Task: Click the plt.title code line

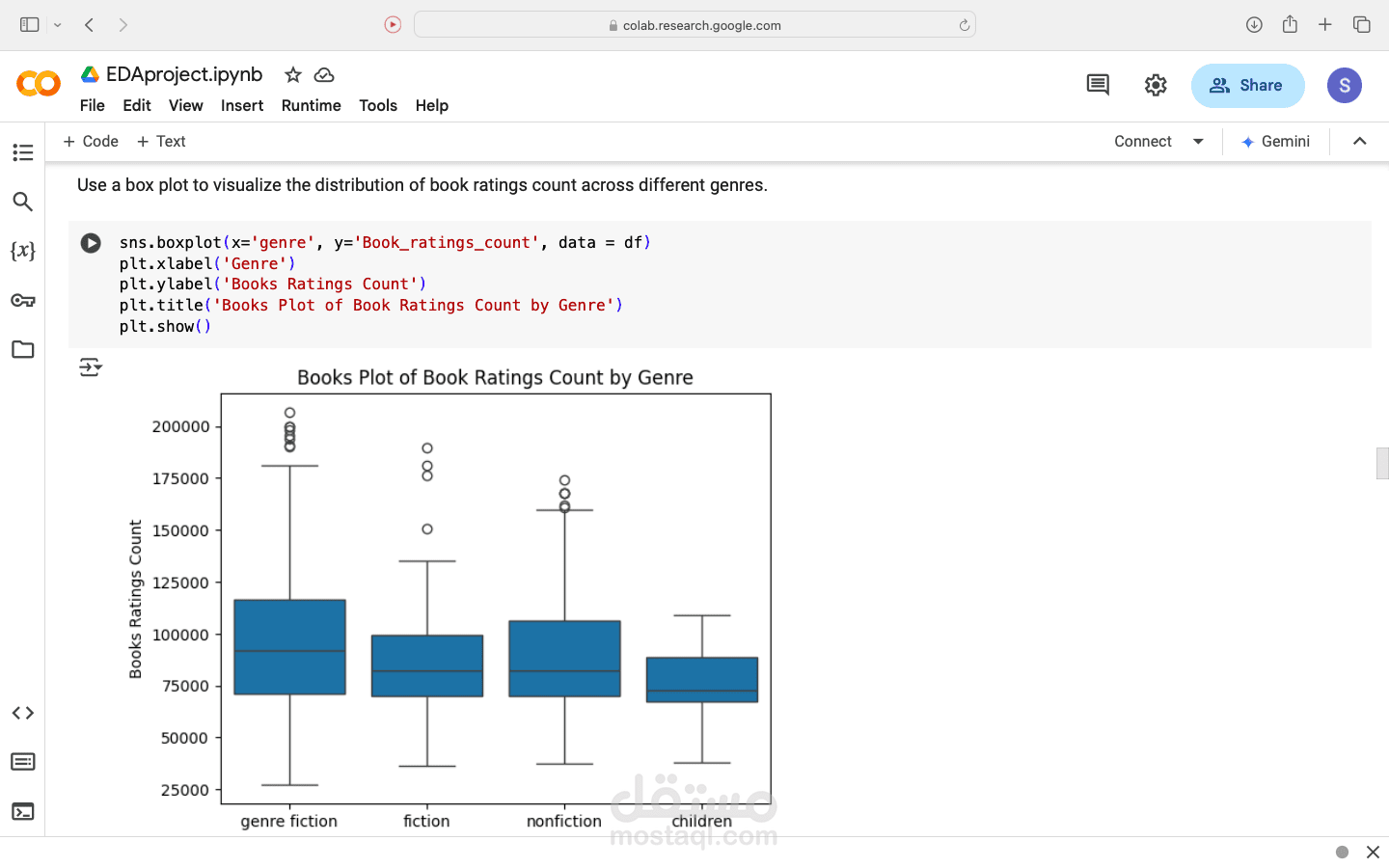Action: (371, 305)
